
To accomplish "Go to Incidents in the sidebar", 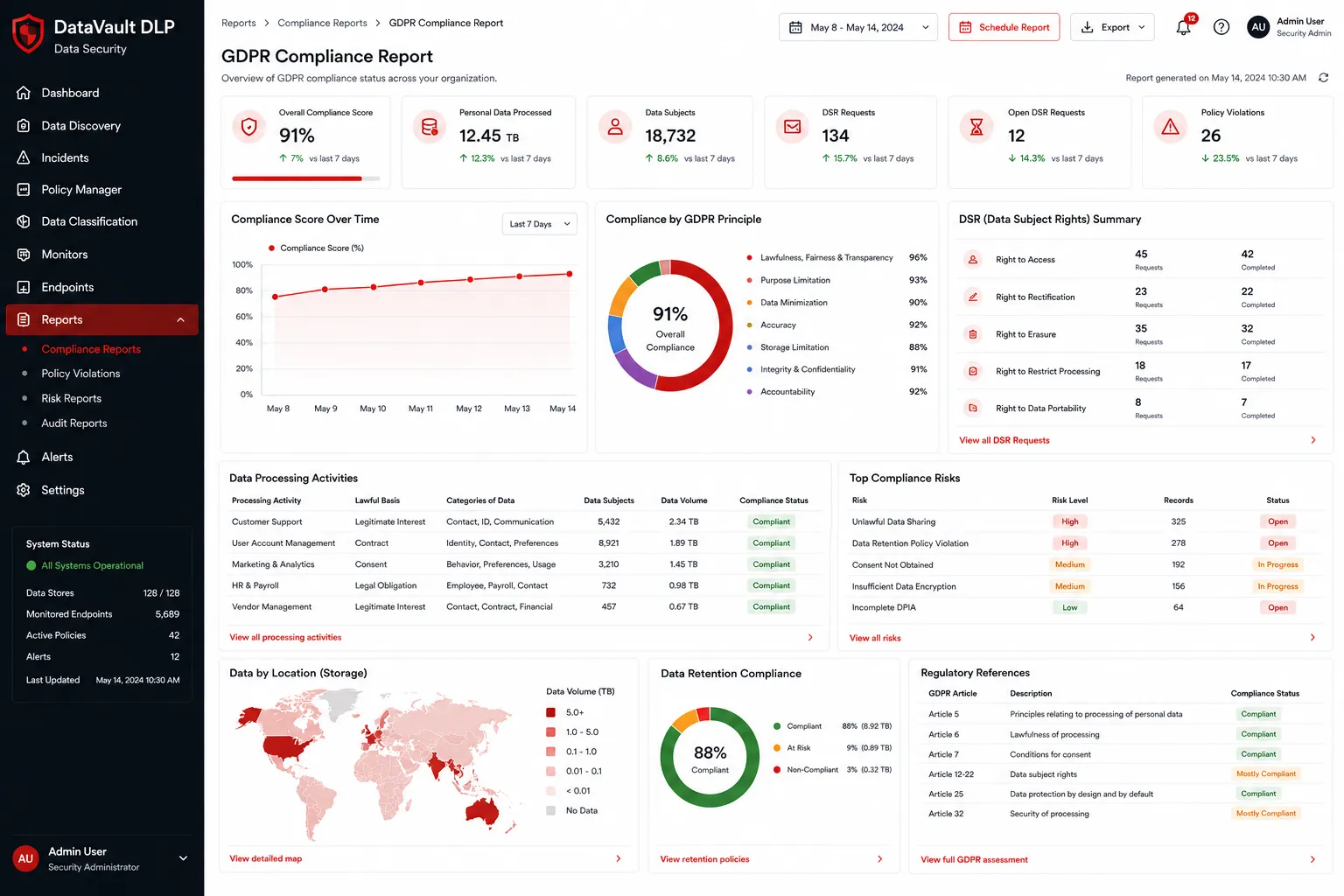I will click(102, 157).
